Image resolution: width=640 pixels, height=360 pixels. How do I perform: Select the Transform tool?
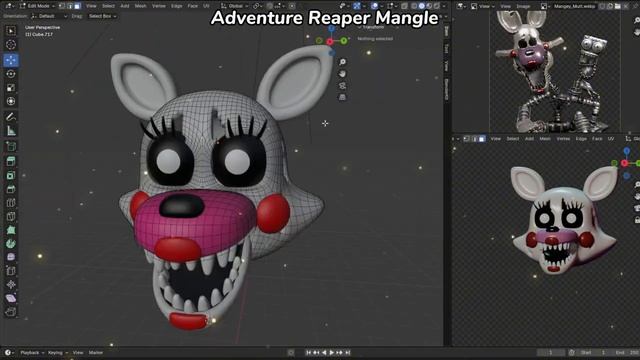(11, 101)
